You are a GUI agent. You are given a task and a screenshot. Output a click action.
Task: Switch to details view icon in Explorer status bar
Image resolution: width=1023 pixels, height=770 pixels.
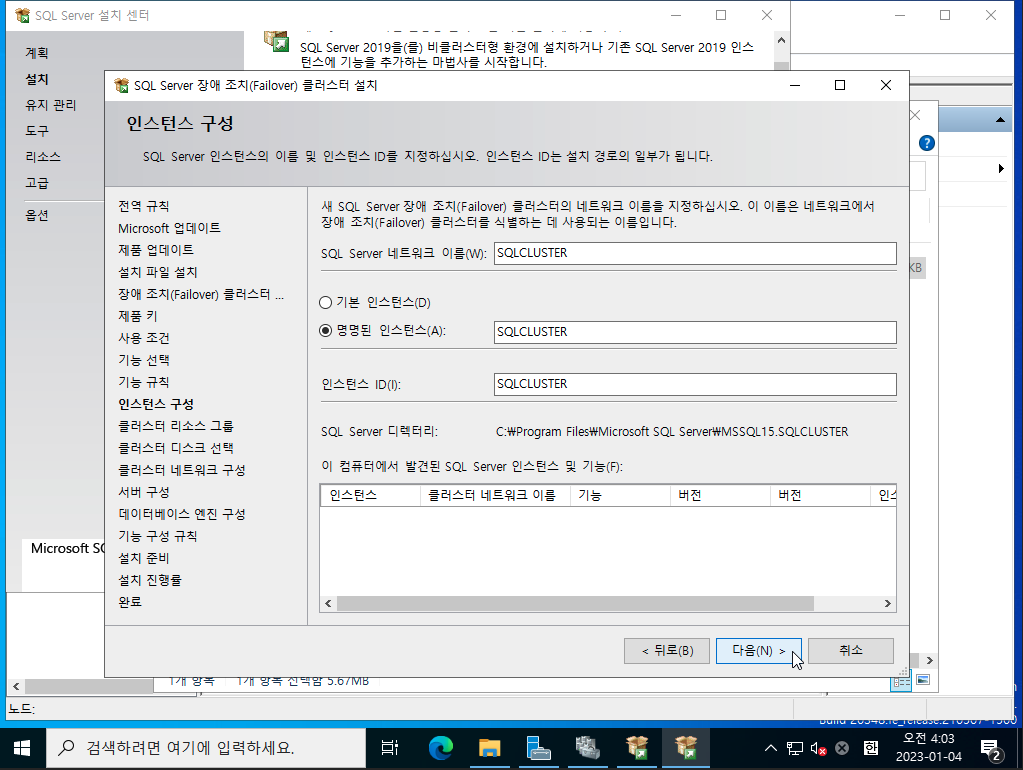pyautogui.click(x=902, y=682)
